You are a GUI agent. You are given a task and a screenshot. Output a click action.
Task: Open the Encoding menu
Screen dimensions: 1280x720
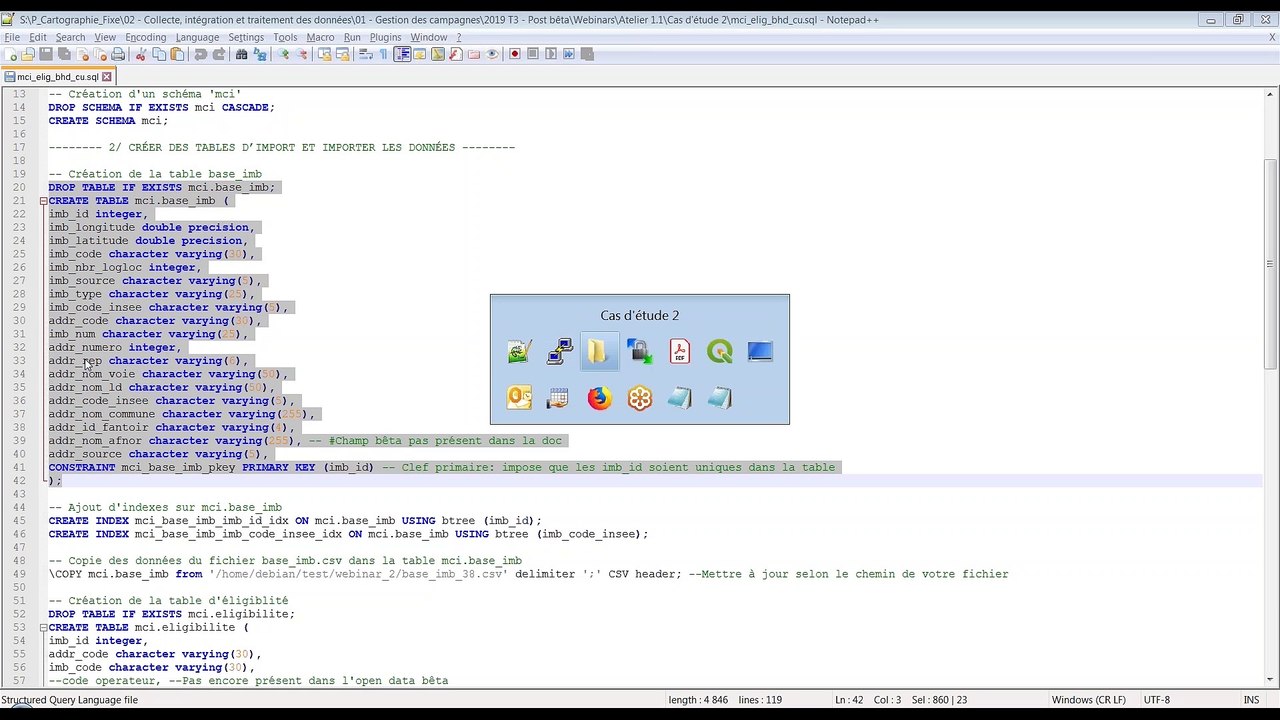click(146, 37)
